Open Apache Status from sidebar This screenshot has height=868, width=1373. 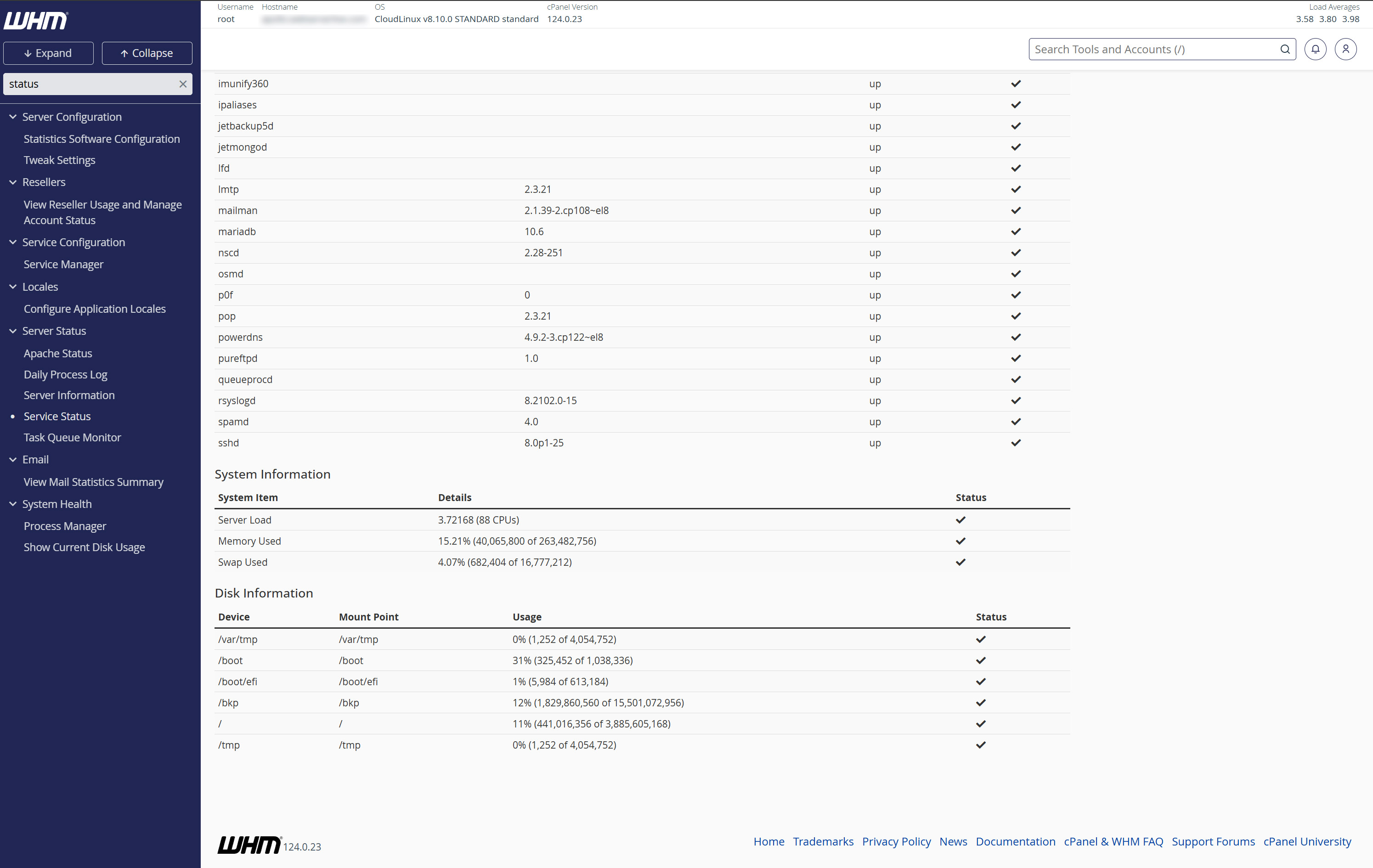(57, 353)
